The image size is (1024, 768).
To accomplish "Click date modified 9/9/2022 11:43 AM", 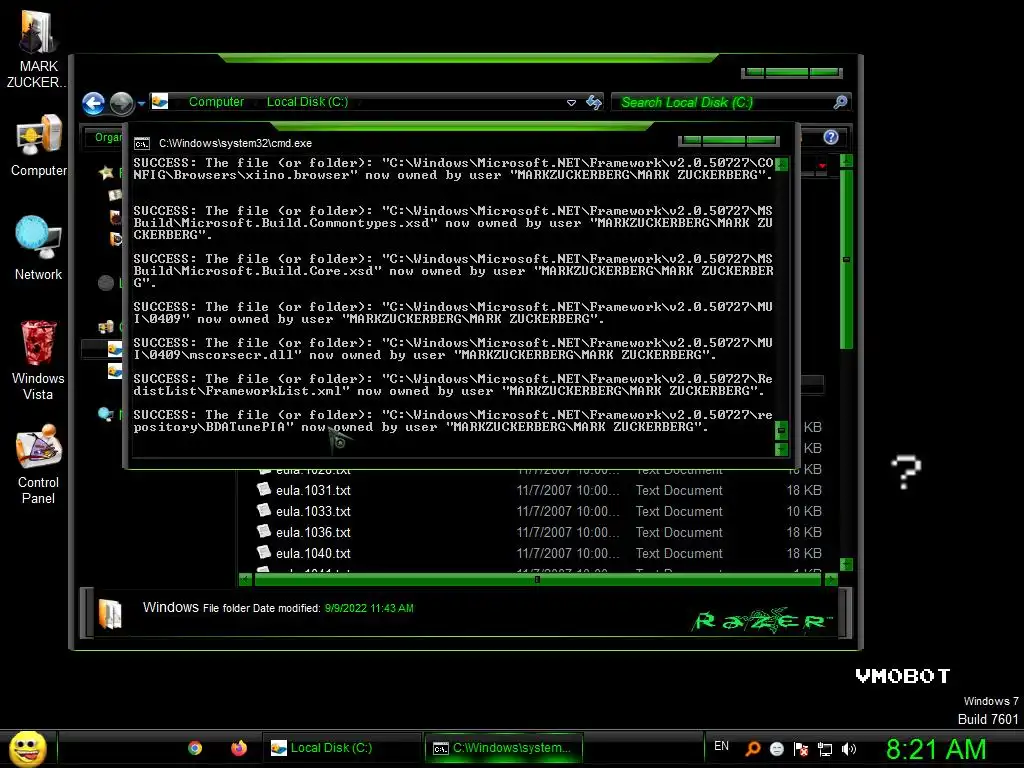I will click(369, 608).
